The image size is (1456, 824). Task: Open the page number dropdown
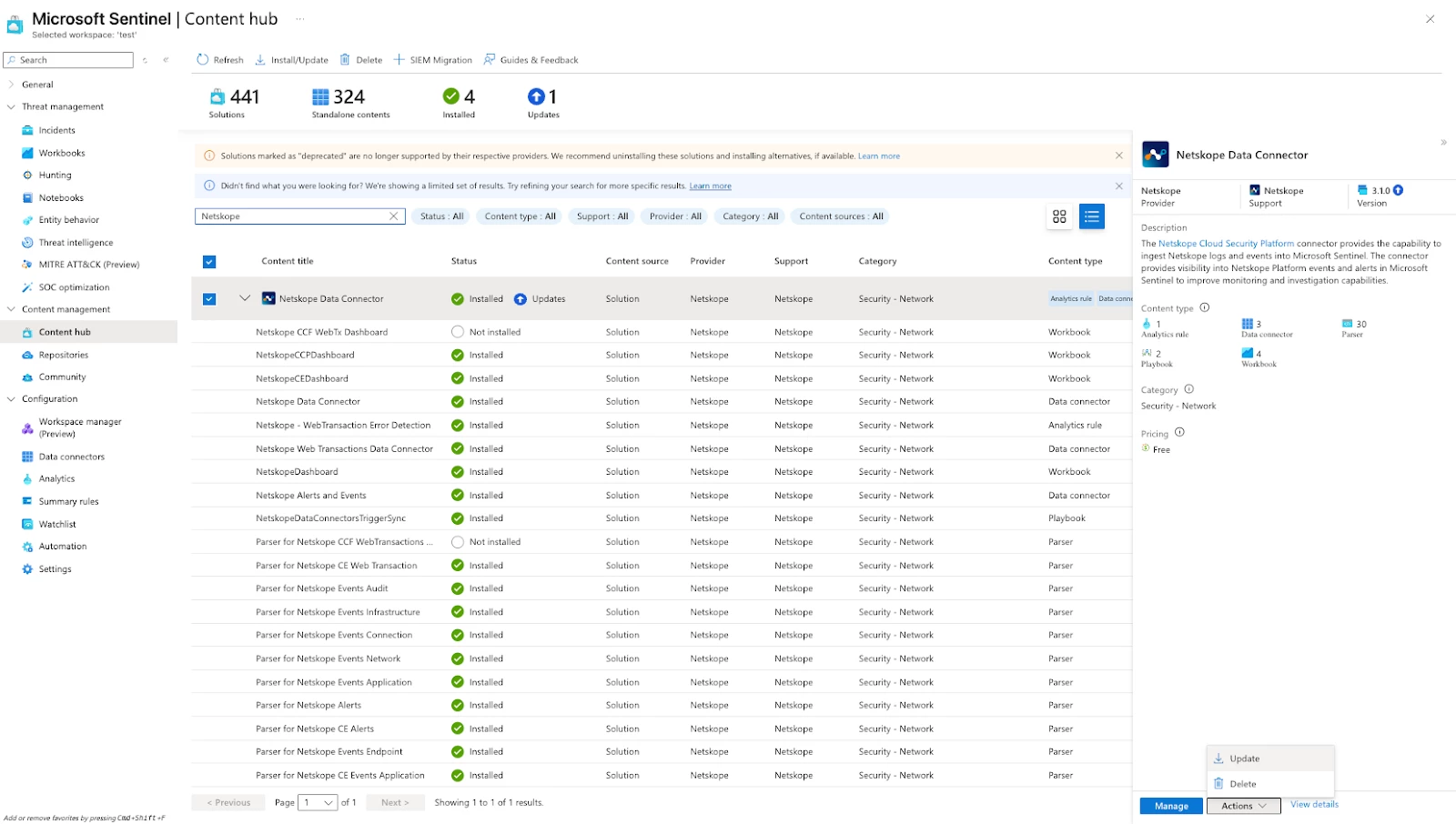click(318, 803)
